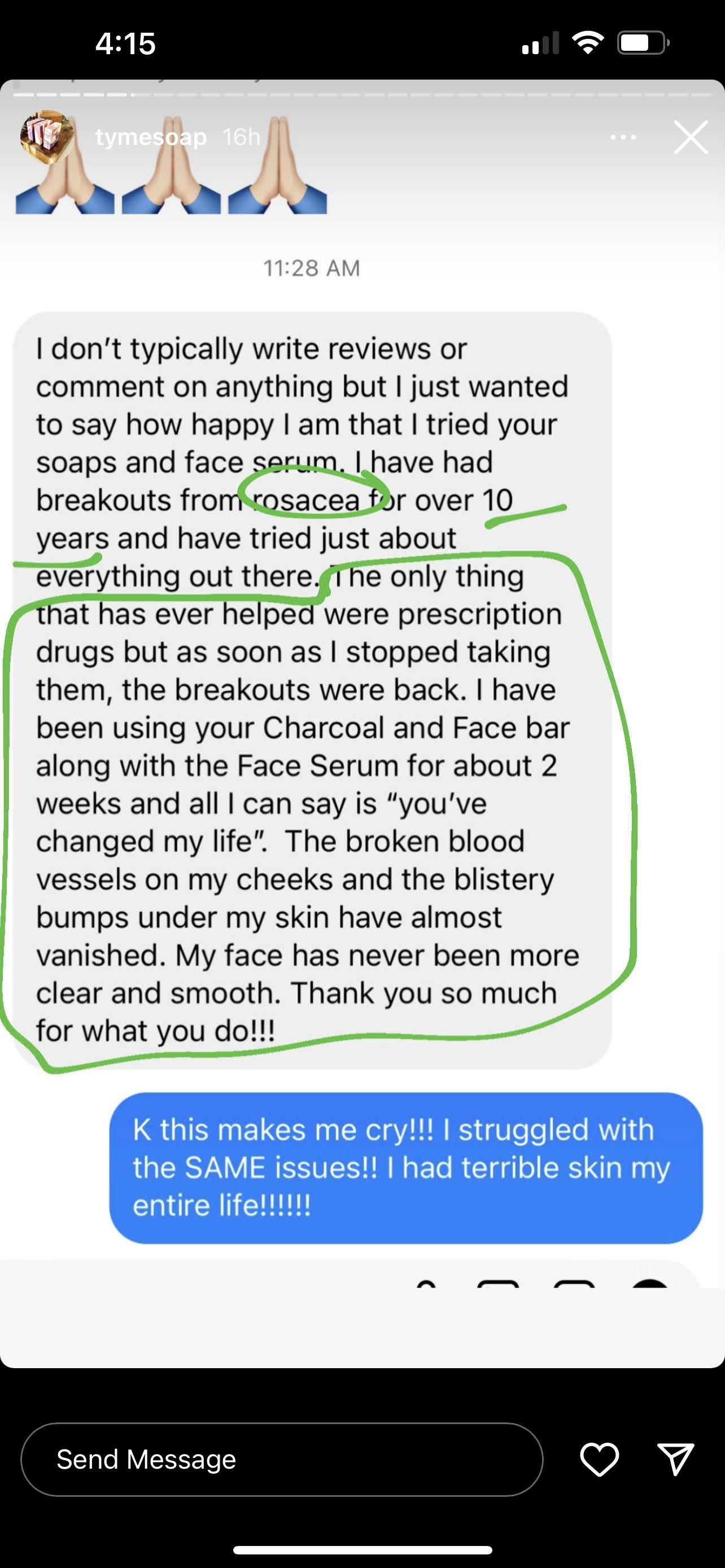725x1568 pixels.
Task: Tap the Wi-Fi status icon
Action: (587, 43)
